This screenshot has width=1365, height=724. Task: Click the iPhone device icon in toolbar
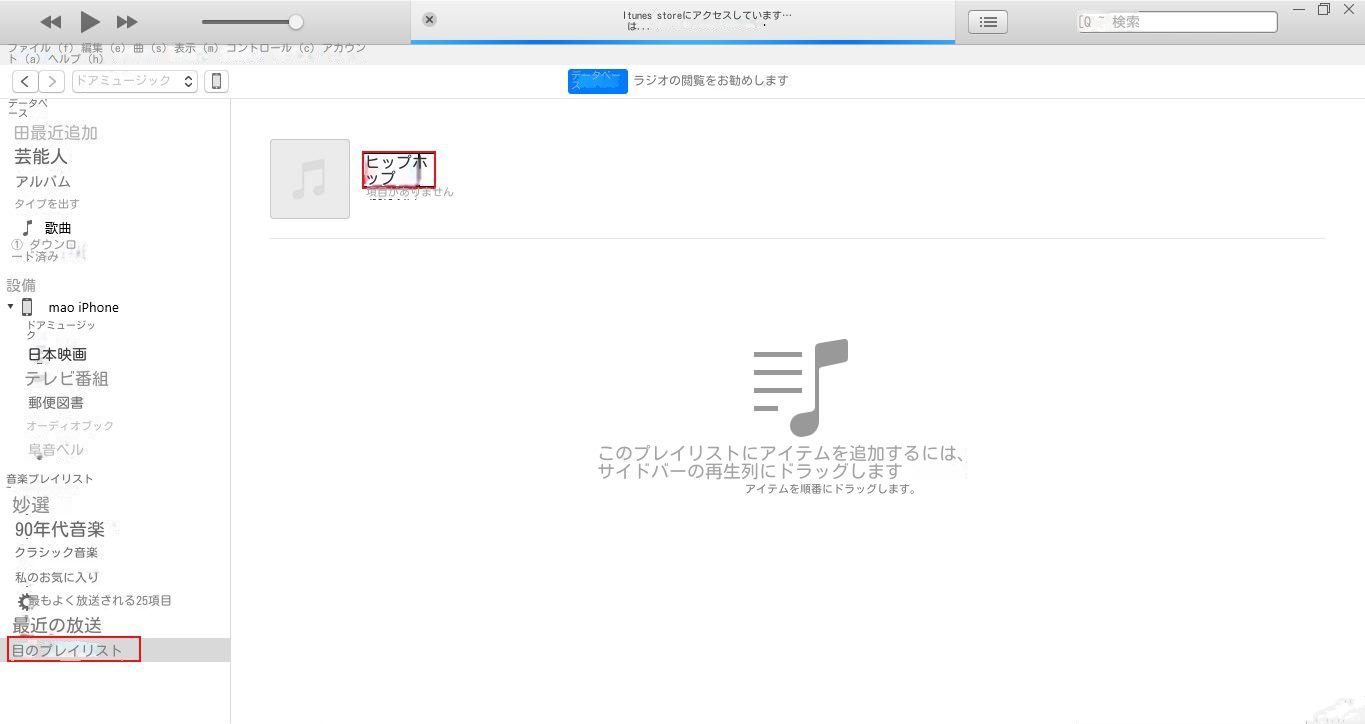216,81
